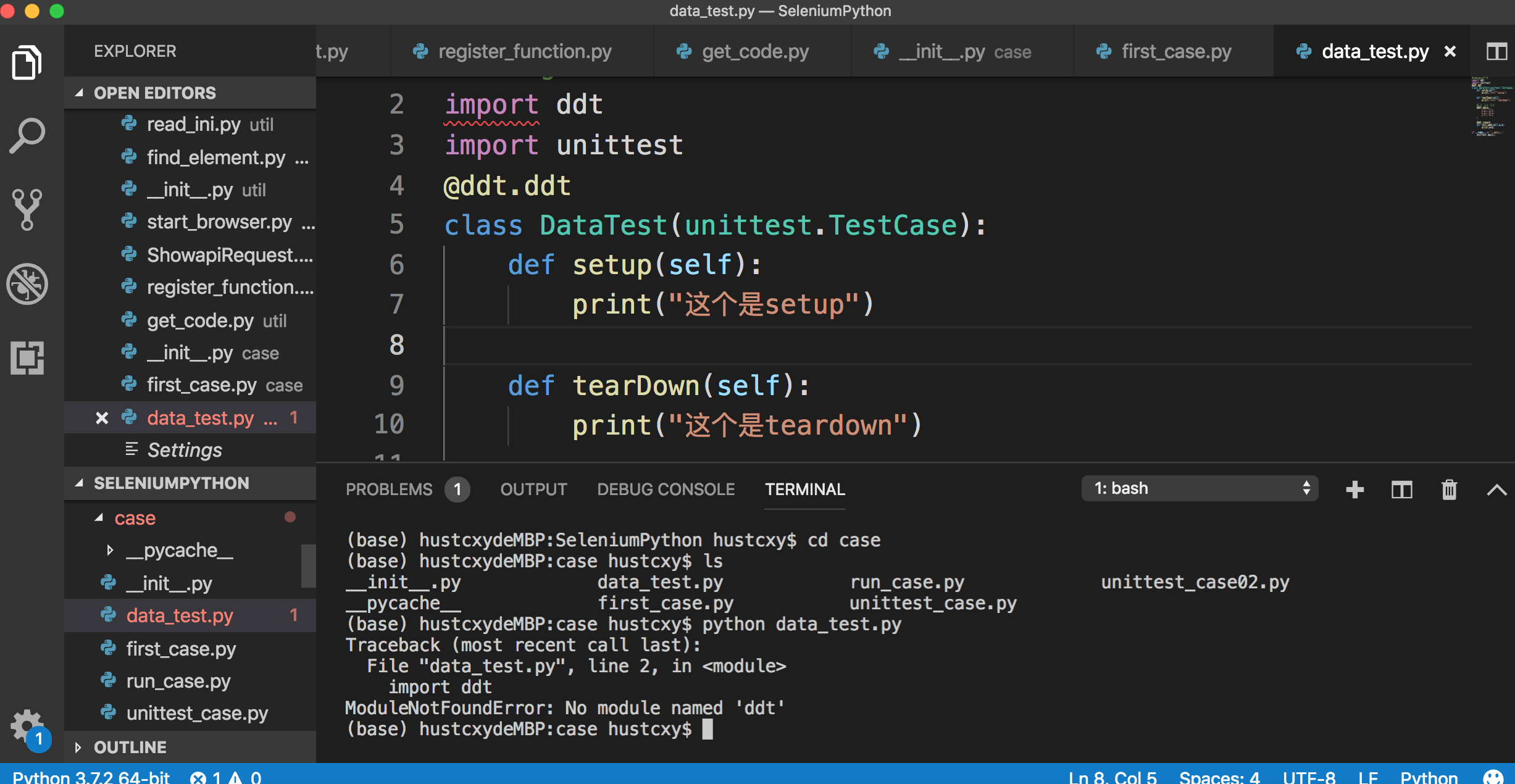Image resolution: width=1515 pixels, height=784 pixels.
Task: Open ShowapiRequest file in Open Editors
Action: (190, 255)
